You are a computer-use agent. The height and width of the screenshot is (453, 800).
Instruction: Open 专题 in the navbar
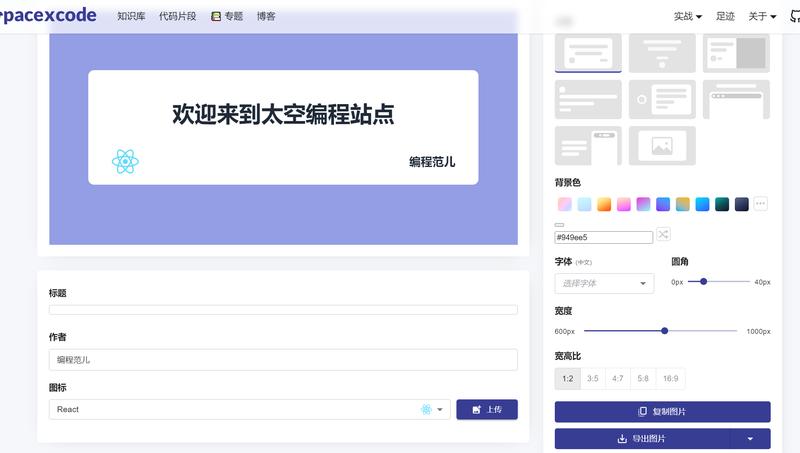pyautogui.click(x=227, y=16)
